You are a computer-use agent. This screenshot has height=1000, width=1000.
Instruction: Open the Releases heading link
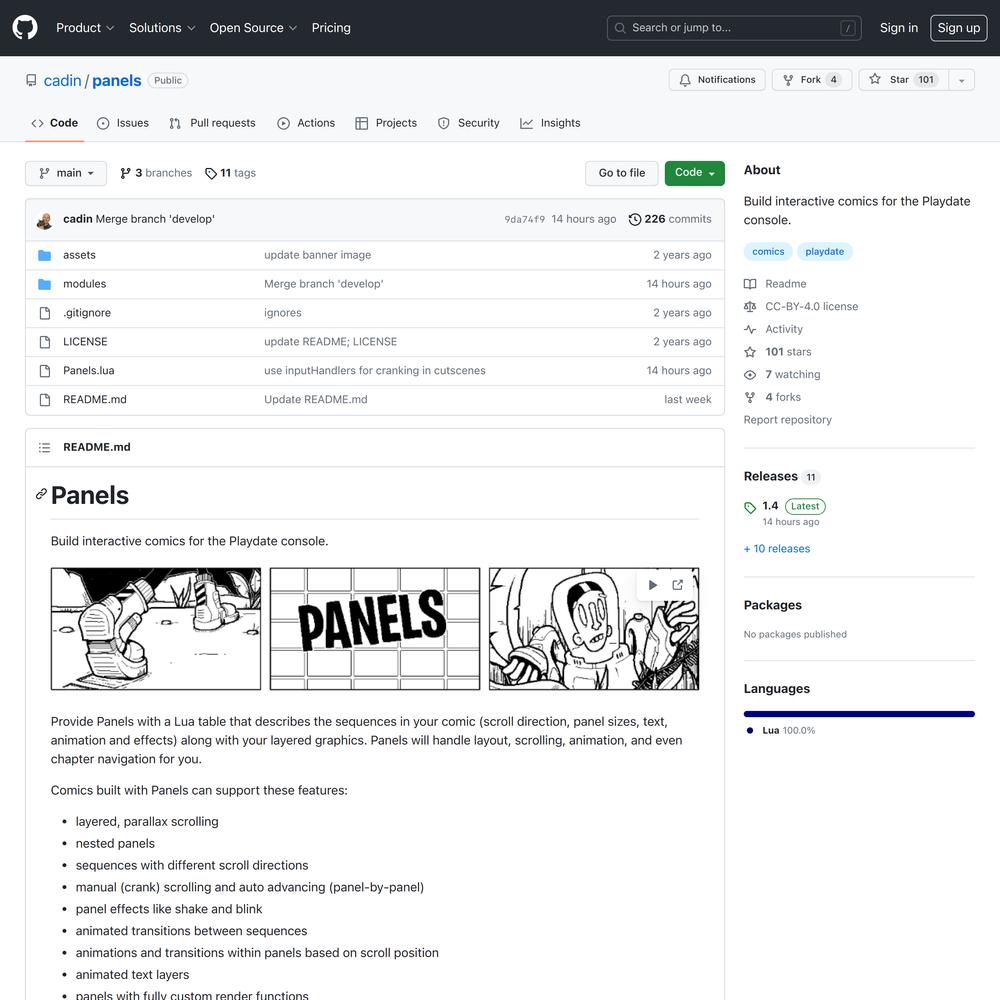click(x=781, y=476)
